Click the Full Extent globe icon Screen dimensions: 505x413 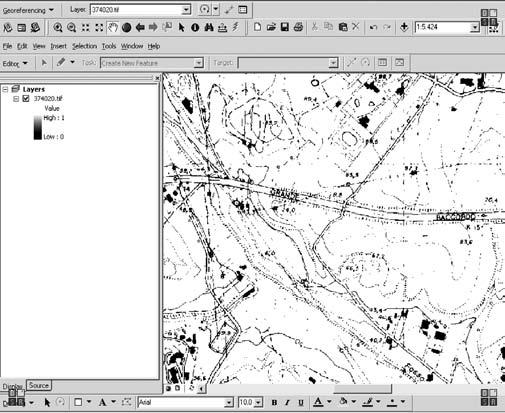click(x=126, y=27)
